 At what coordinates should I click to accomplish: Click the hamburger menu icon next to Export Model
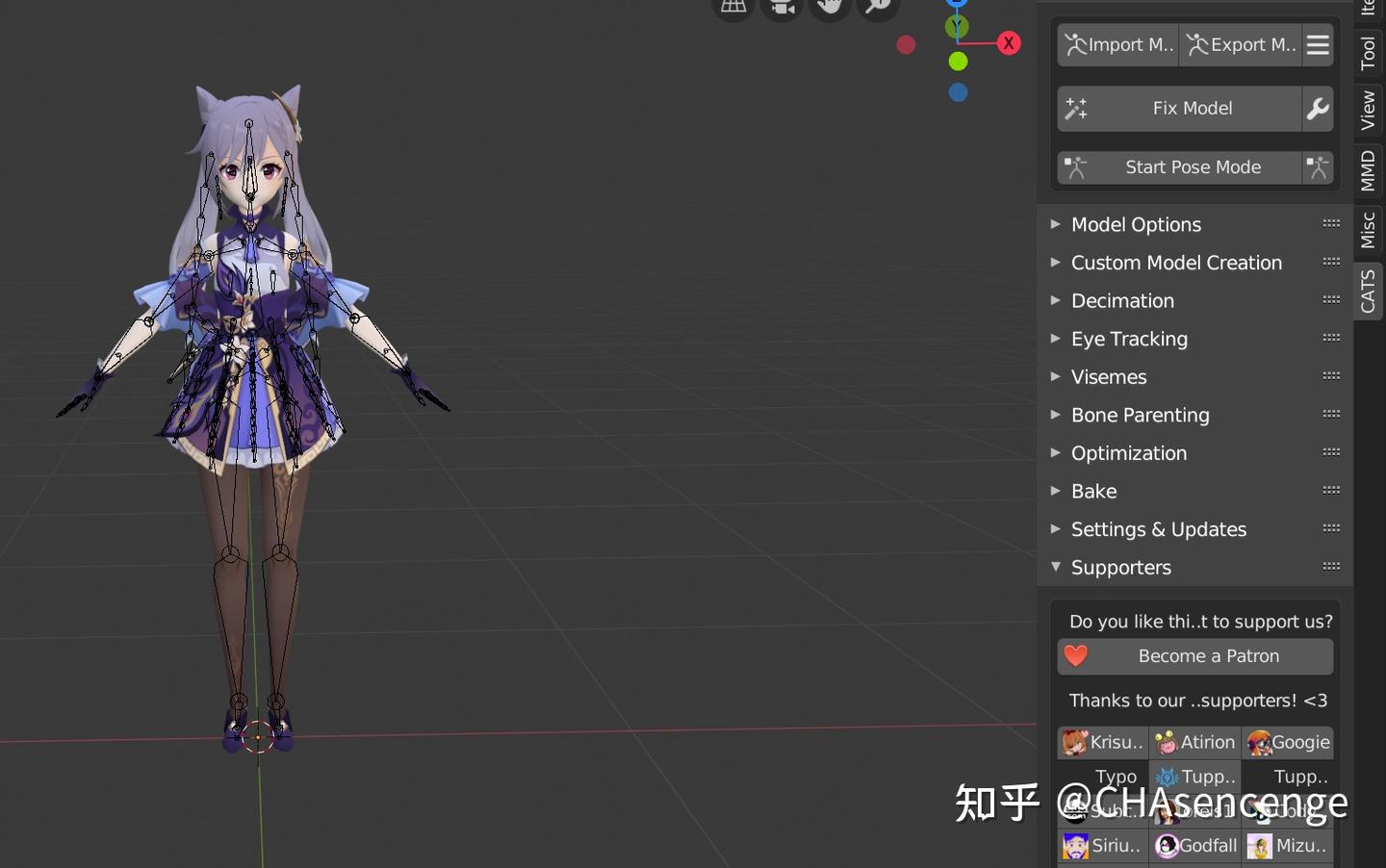coord(1318,44)
